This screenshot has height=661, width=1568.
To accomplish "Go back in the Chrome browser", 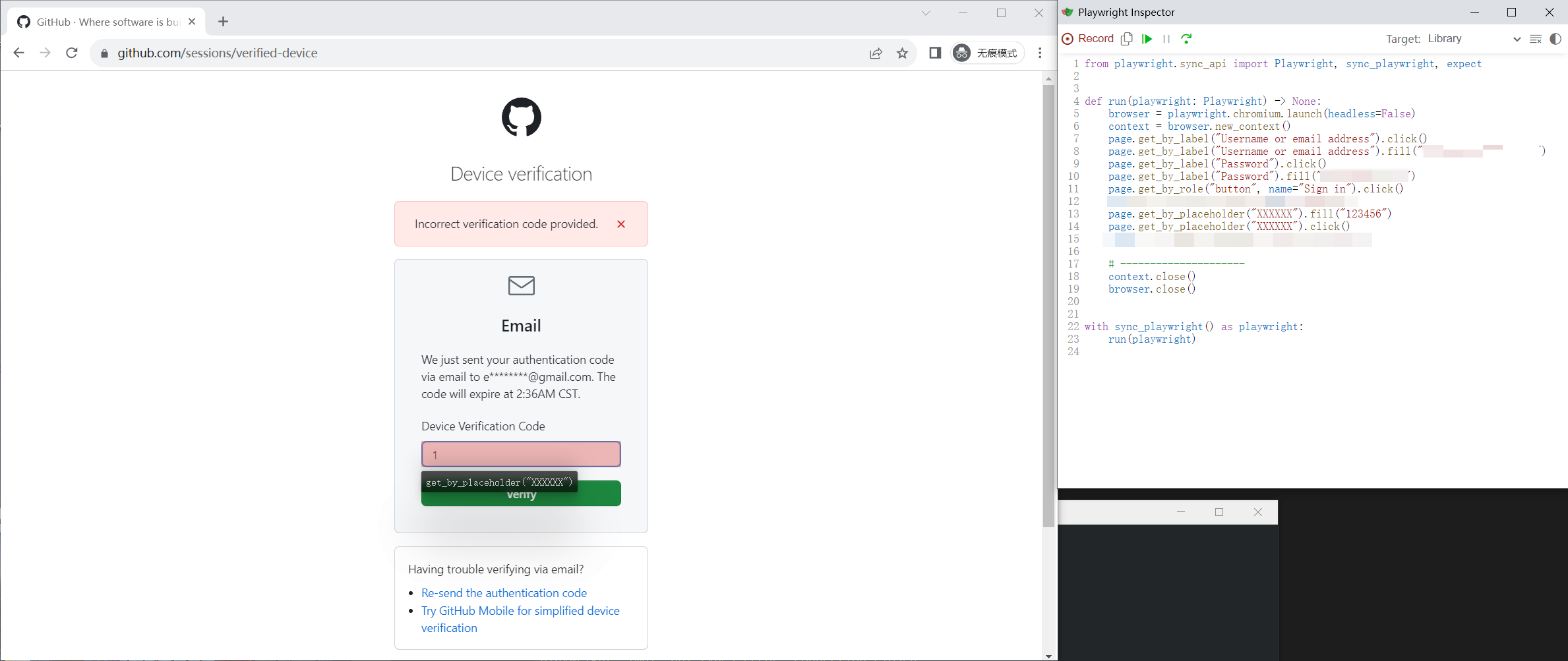I will (18, 53).
